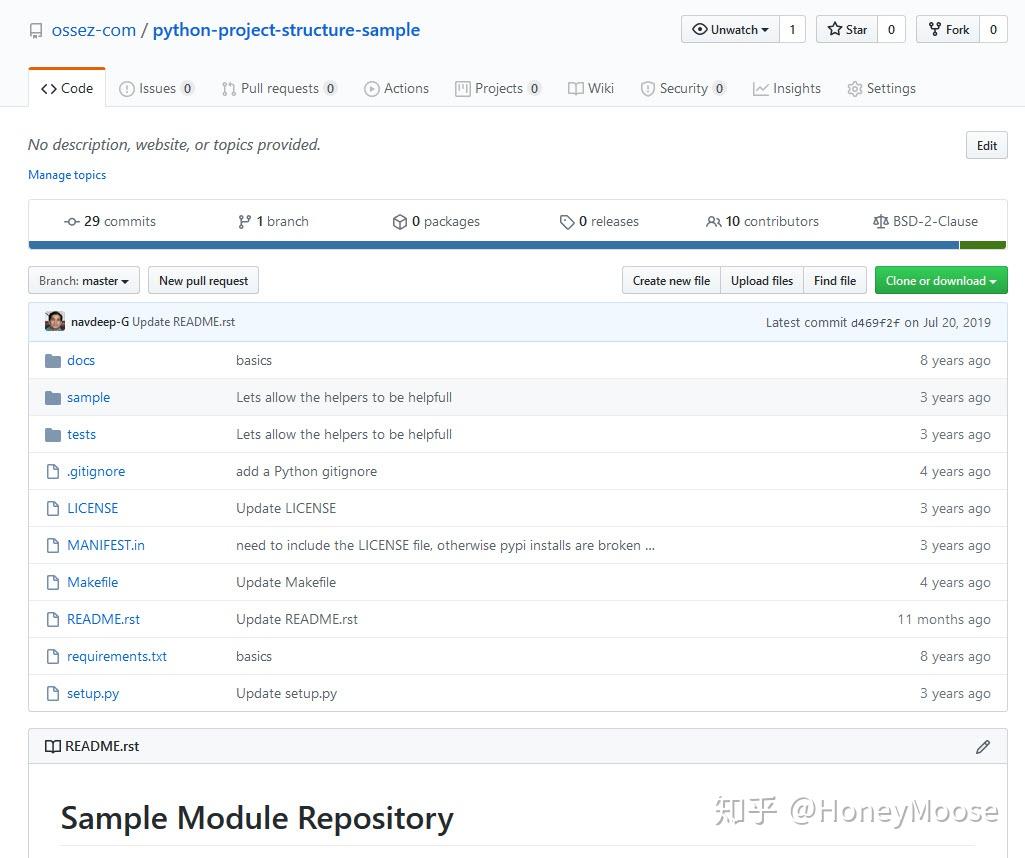The height and width of the screenshot is (858, 1025).
Task: Open the requirements.txt file
Action: 117,656
